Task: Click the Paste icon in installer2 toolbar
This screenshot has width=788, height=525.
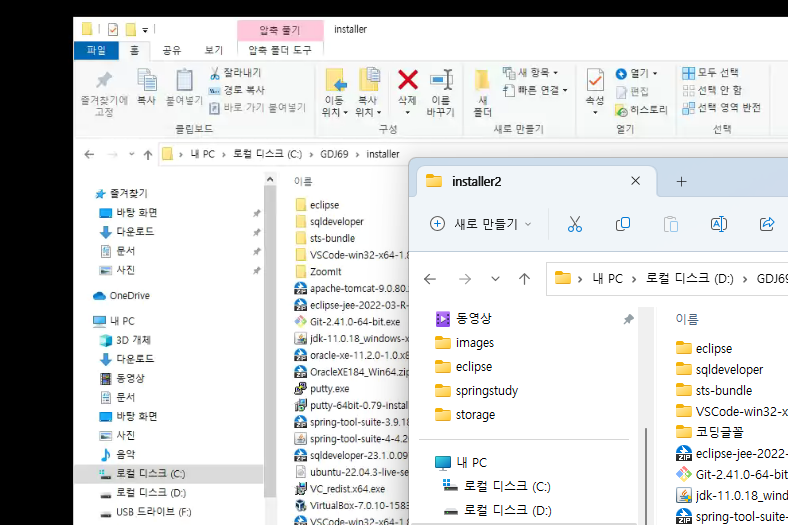Action: point(671,224)
